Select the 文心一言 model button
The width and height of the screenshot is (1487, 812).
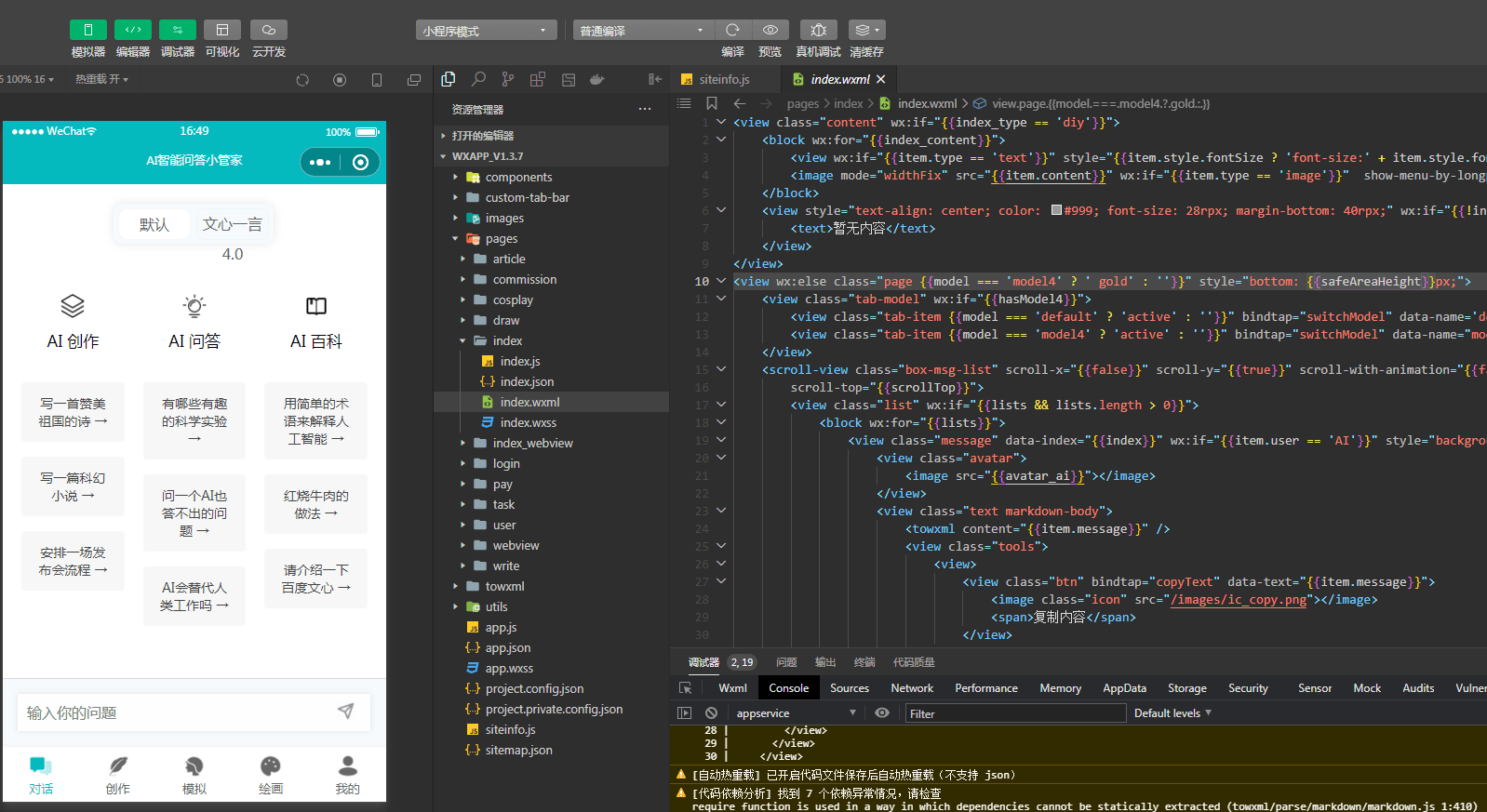[233, 224]
